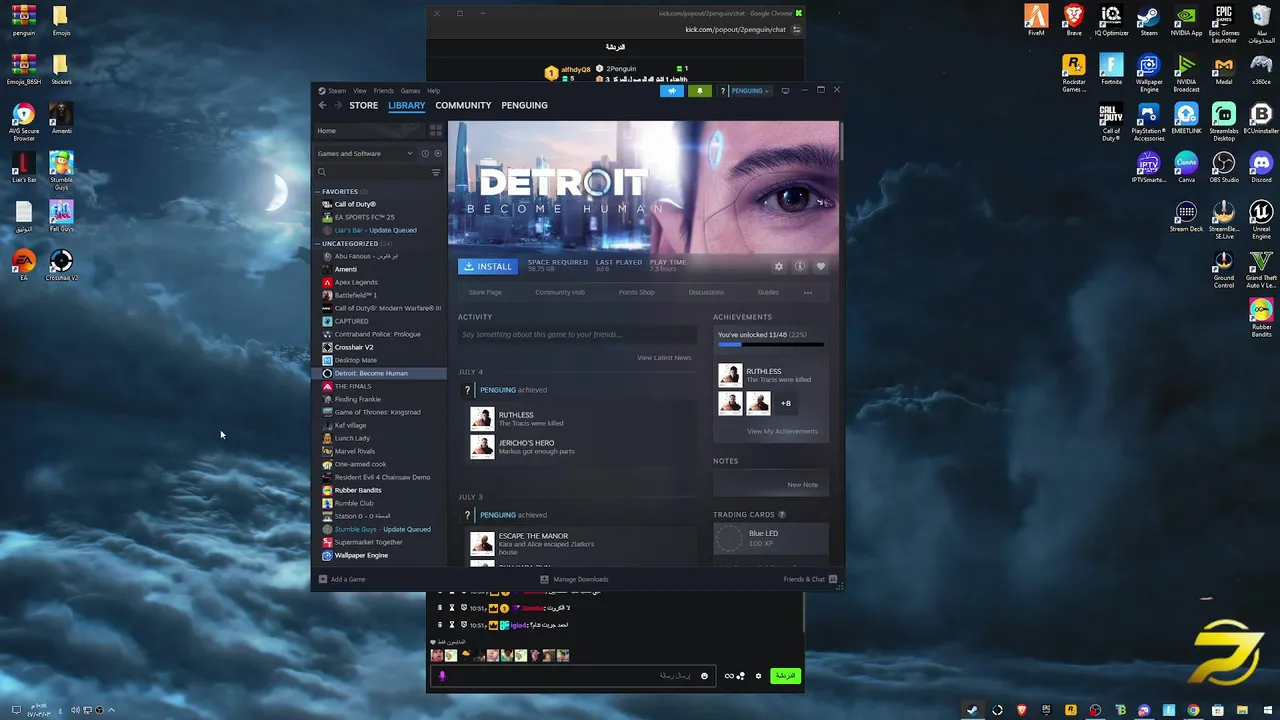Screen dimensions: 1280x720
Task: Open Kick chat settings gear
Action: pyautogui.click(x=758, y=676)
